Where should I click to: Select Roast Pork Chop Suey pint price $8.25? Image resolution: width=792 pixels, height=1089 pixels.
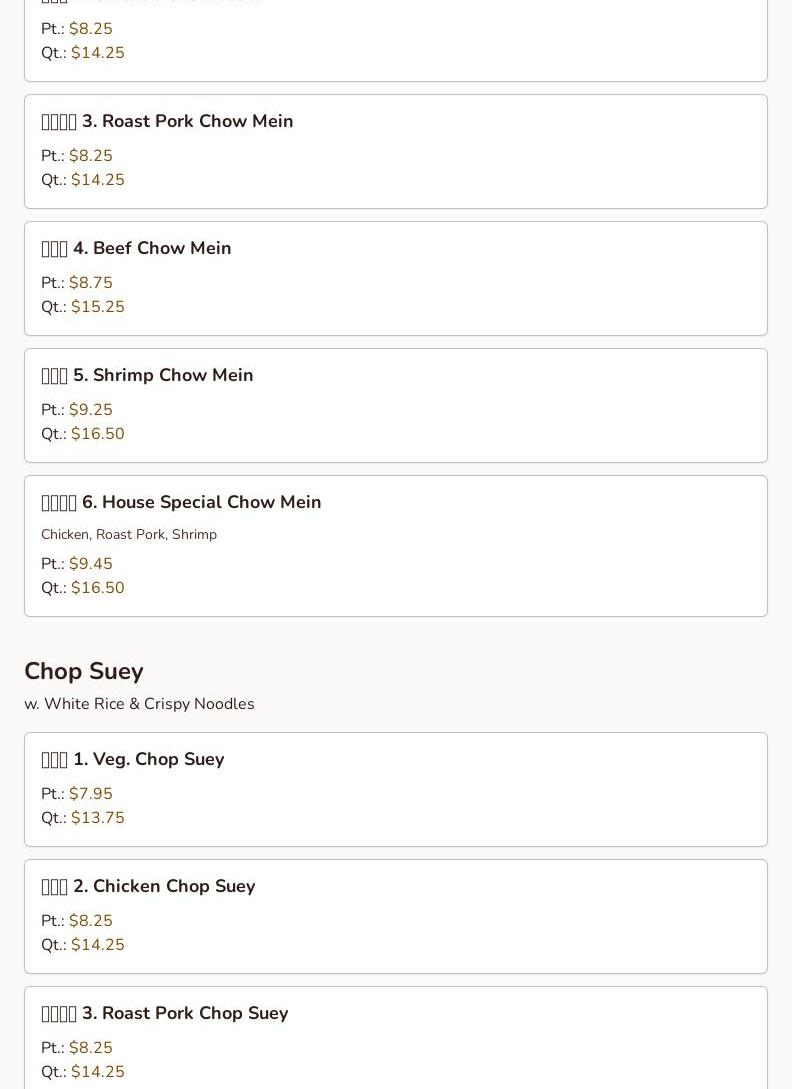point(90,1048)
